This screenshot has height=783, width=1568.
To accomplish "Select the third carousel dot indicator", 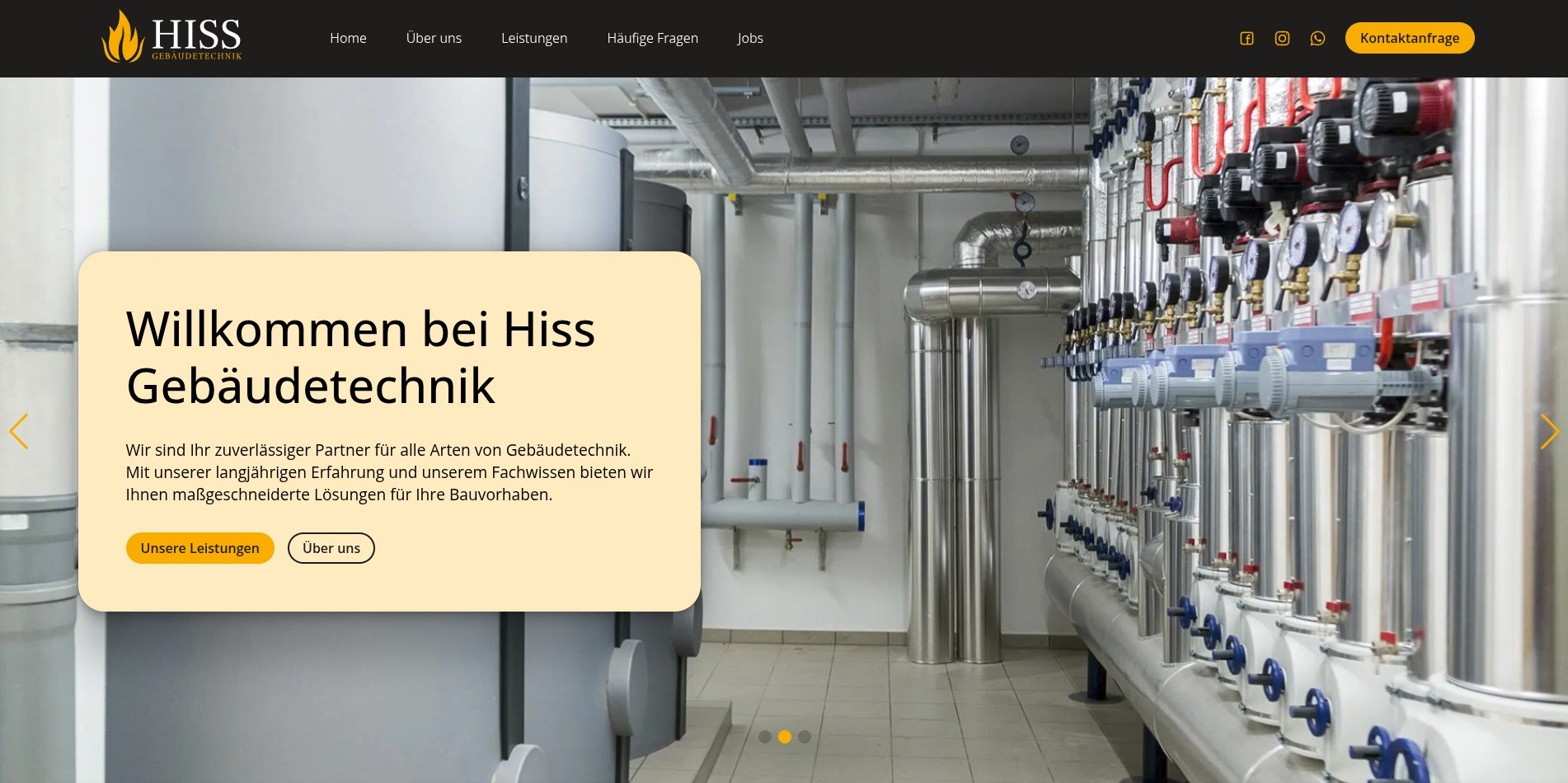I will tap(805, 737).
